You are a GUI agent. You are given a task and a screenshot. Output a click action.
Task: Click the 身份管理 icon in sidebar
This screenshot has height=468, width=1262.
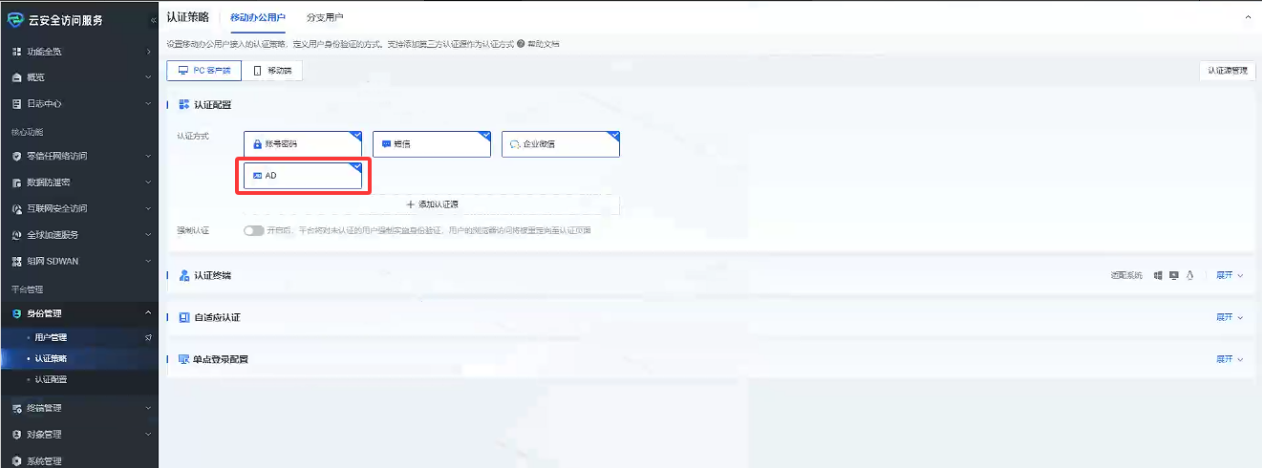pyautogui.click(x=16, y=314)
